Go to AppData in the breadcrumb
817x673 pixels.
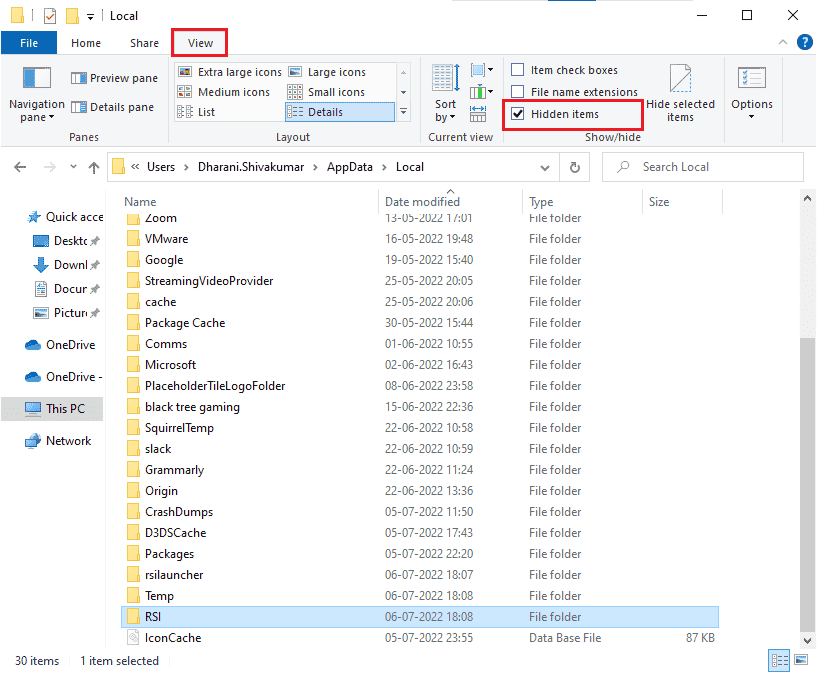point(350,167)
